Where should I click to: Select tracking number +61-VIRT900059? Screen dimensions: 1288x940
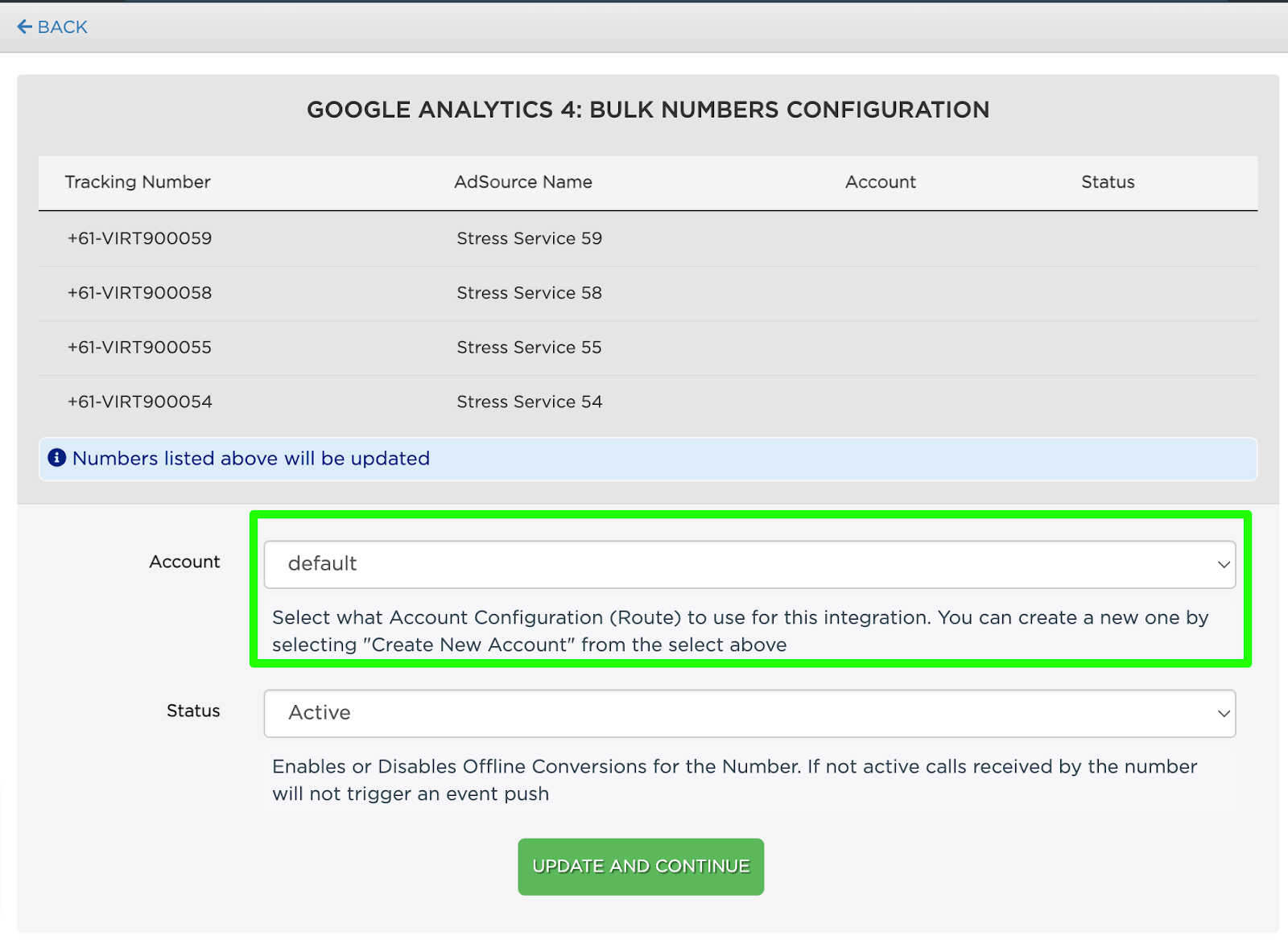(140, 238)
